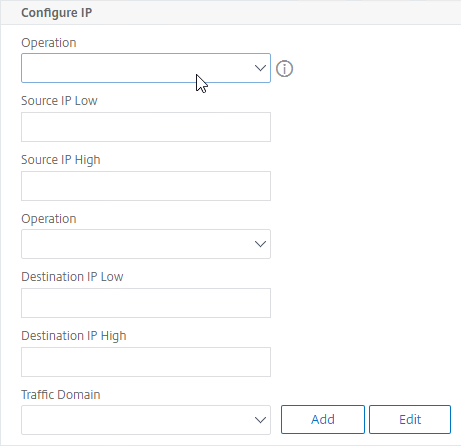
Task: Click the info icon beside the Operation dropdown
Action: (x=284, y=69)
